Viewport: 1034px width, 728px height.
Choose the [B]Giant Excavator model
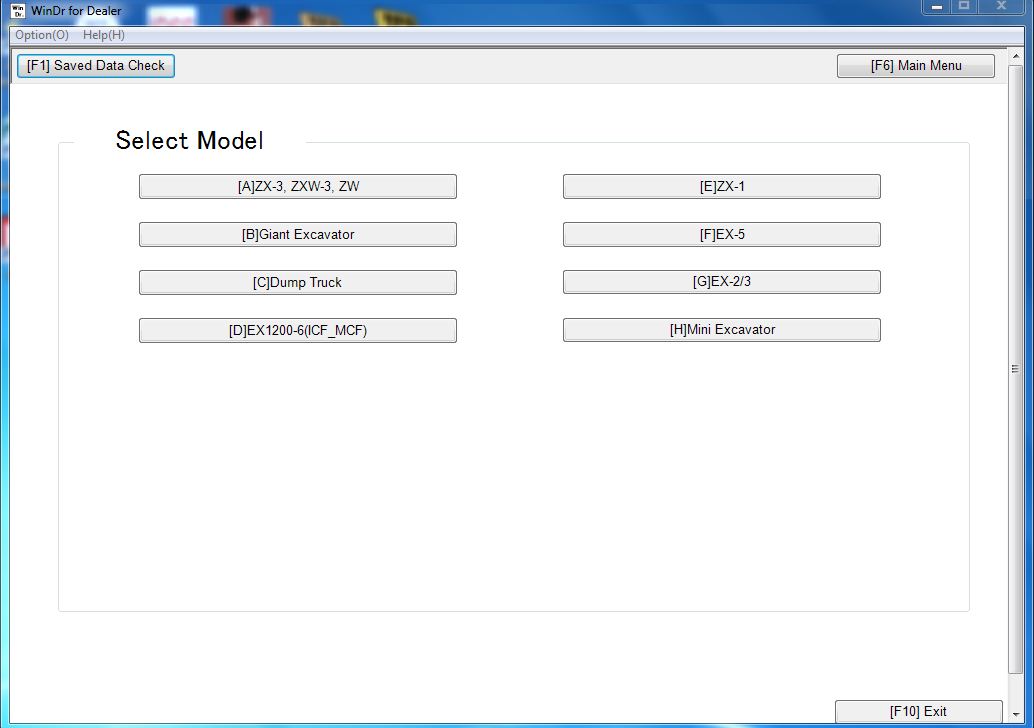pos(298,235)
